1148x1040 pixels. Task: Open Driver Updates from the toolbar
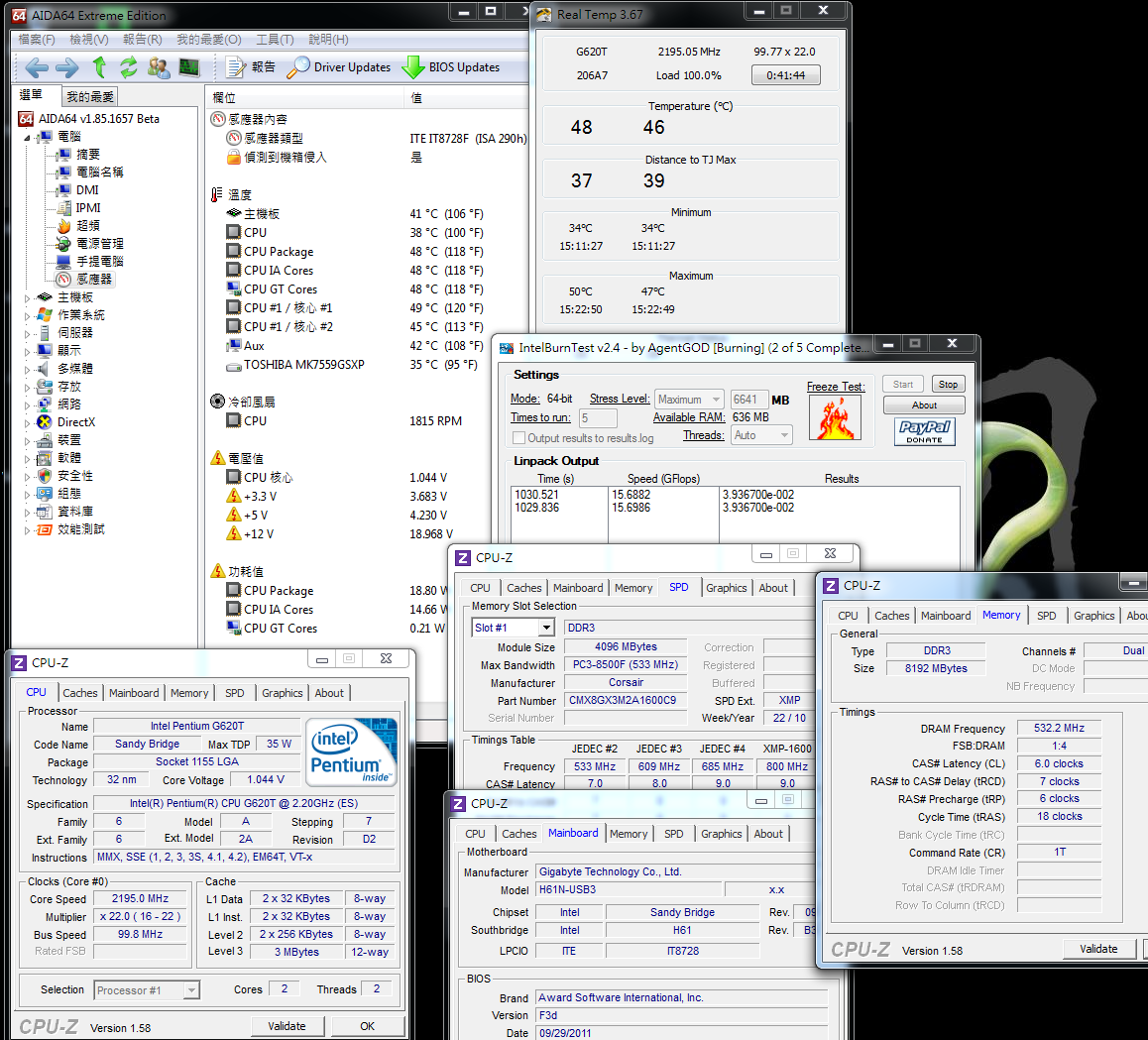tap(339, 67)
